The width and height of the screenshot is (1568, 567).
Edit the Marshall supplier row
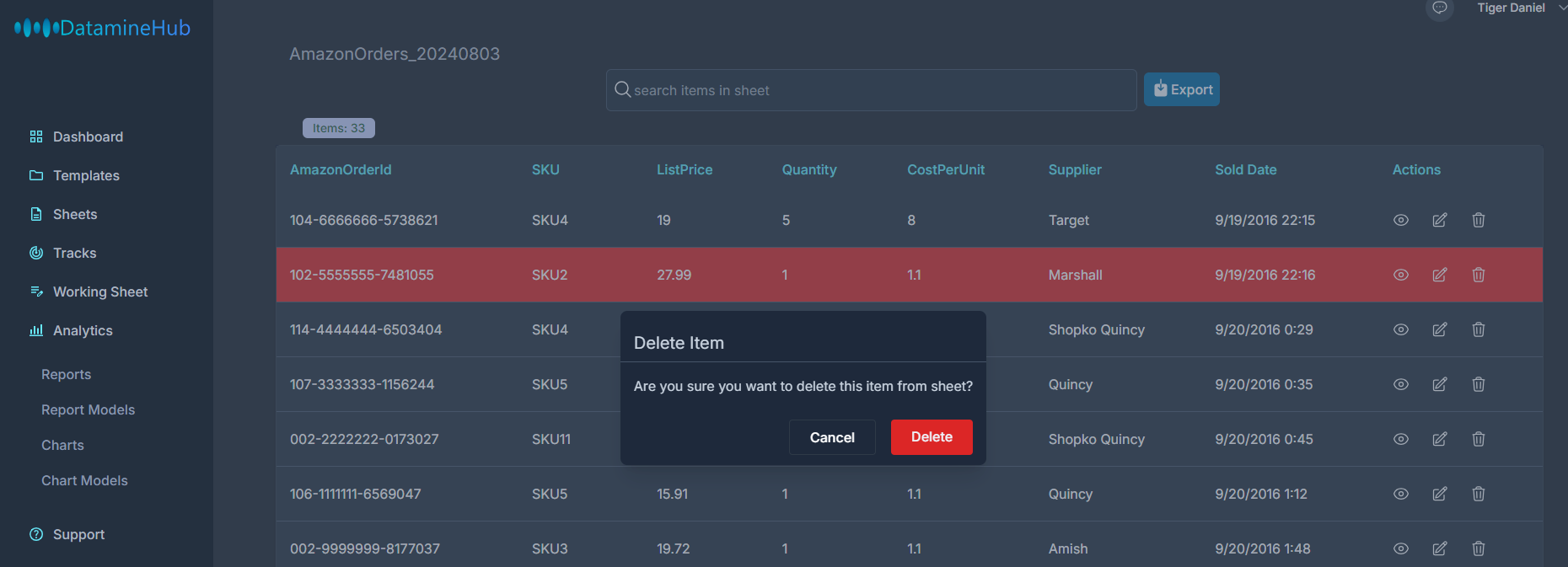[x=1440, y=275]
